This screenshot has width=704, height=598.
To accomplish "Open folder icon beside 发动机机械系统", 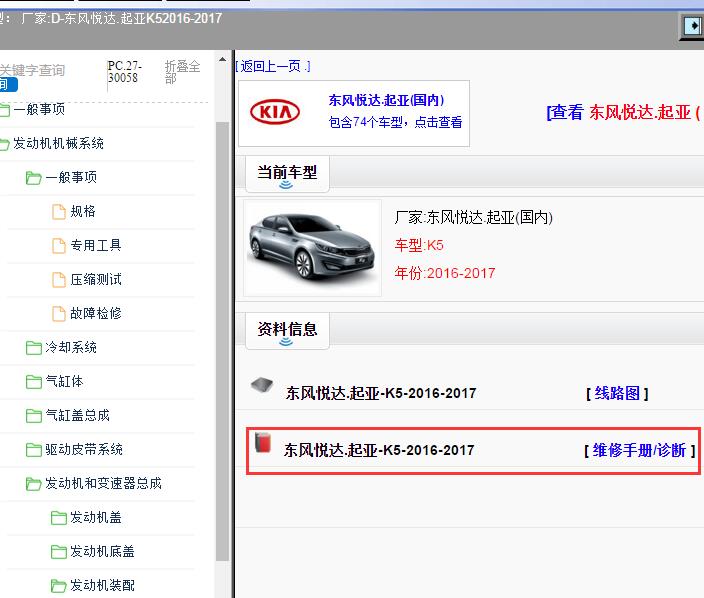I will click(4, 144).
